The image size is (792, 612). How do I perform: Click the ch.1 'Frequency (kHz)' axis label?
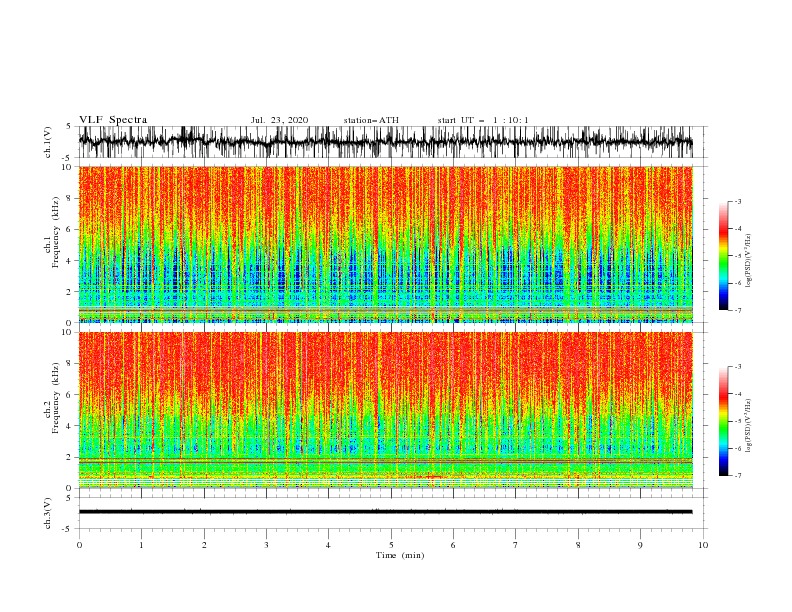55,234
